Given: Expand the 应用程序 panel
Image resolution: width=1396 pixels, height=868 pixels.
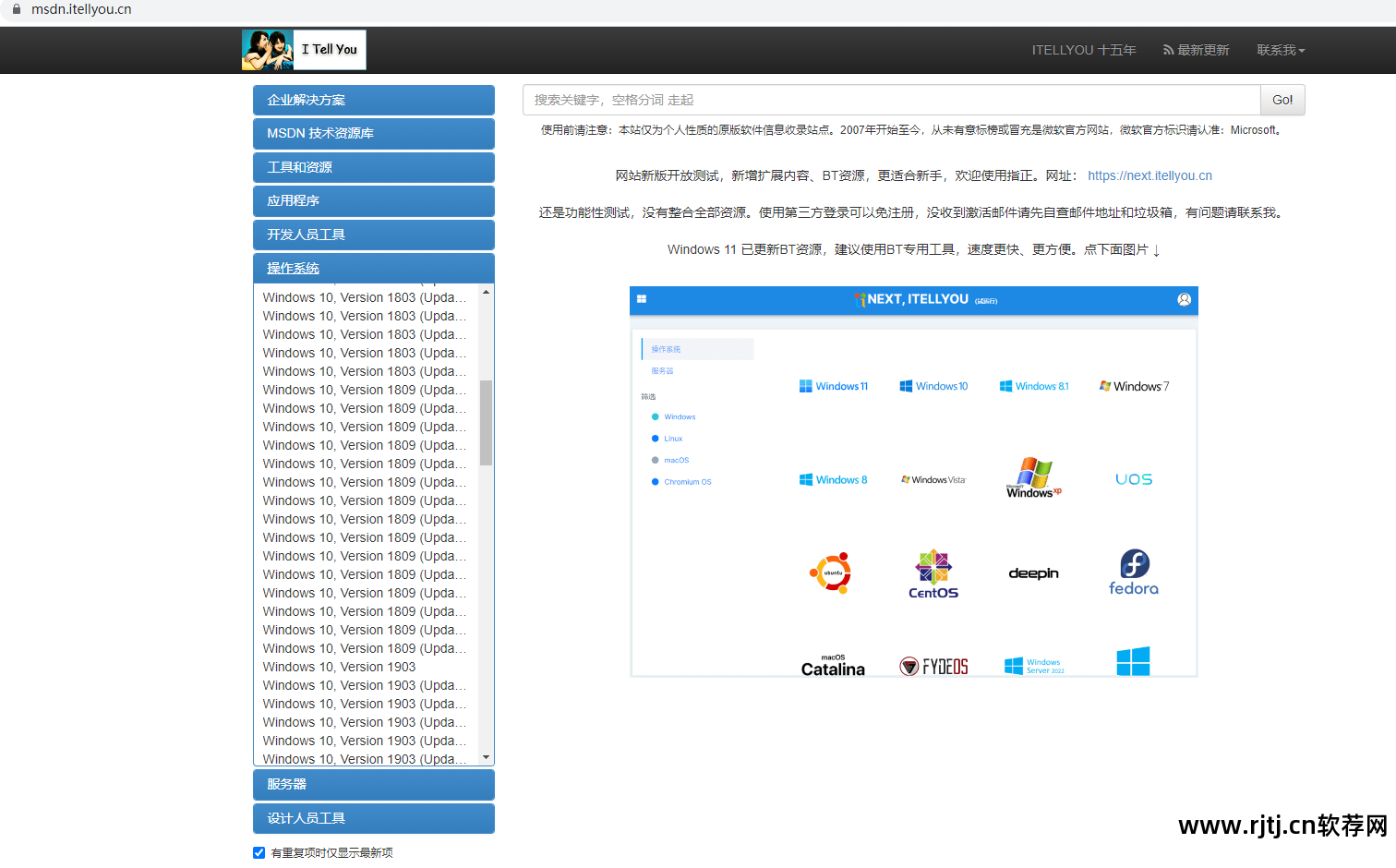Looking at the screenshot, I should [374, 200].
